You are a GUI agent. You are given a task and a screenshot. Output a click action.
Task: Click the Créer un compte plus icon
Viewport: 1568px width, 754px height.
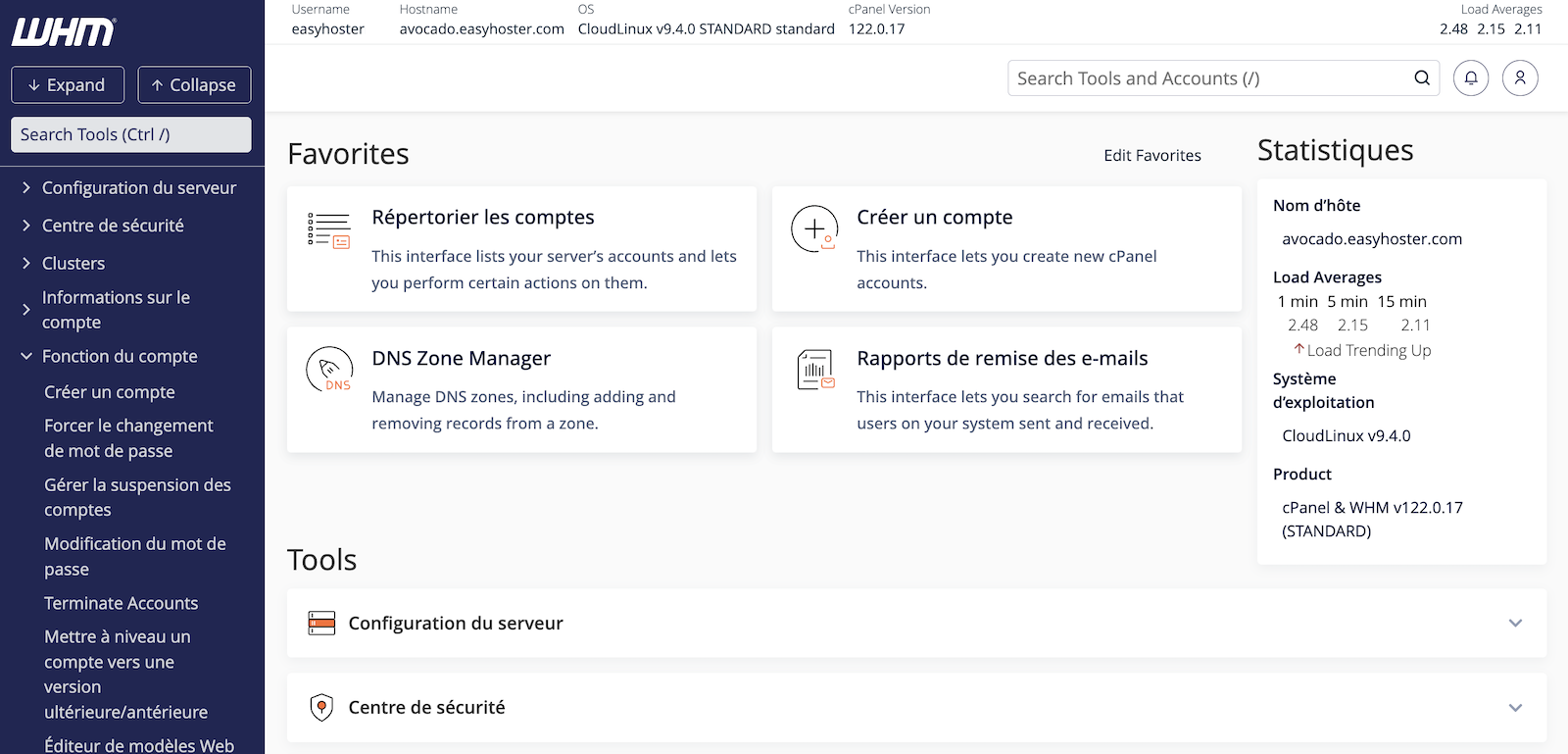pos(814,228)
